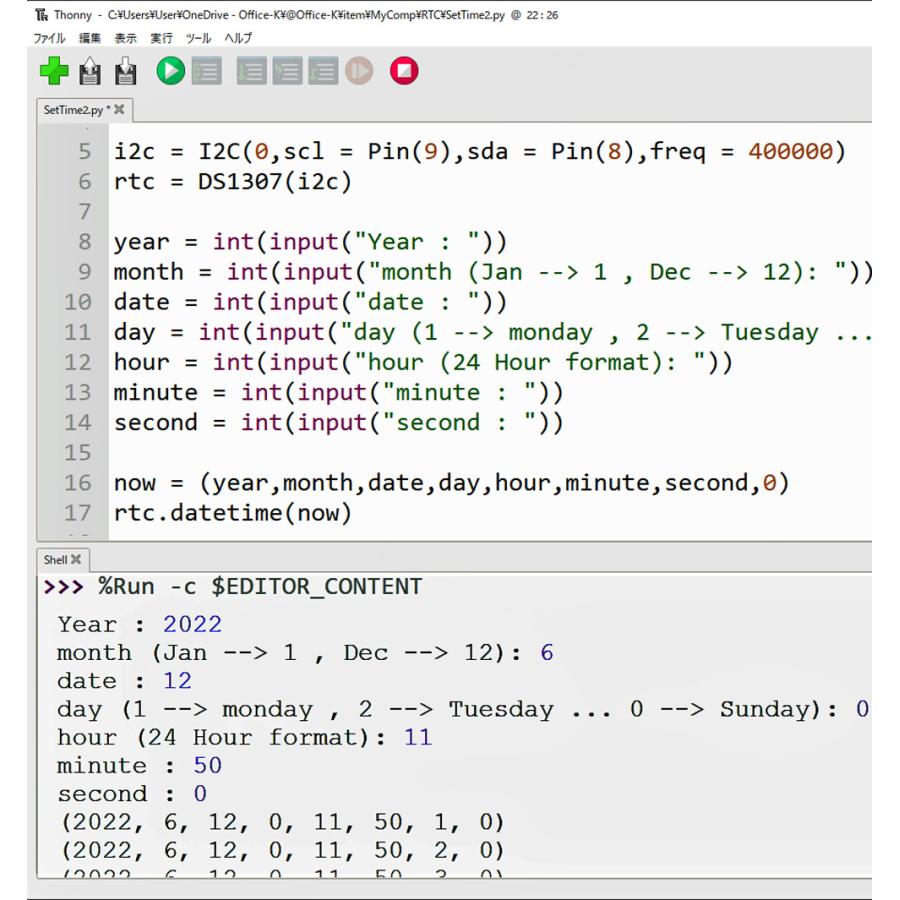Click the Save file toolbar icon

(126, 72)
